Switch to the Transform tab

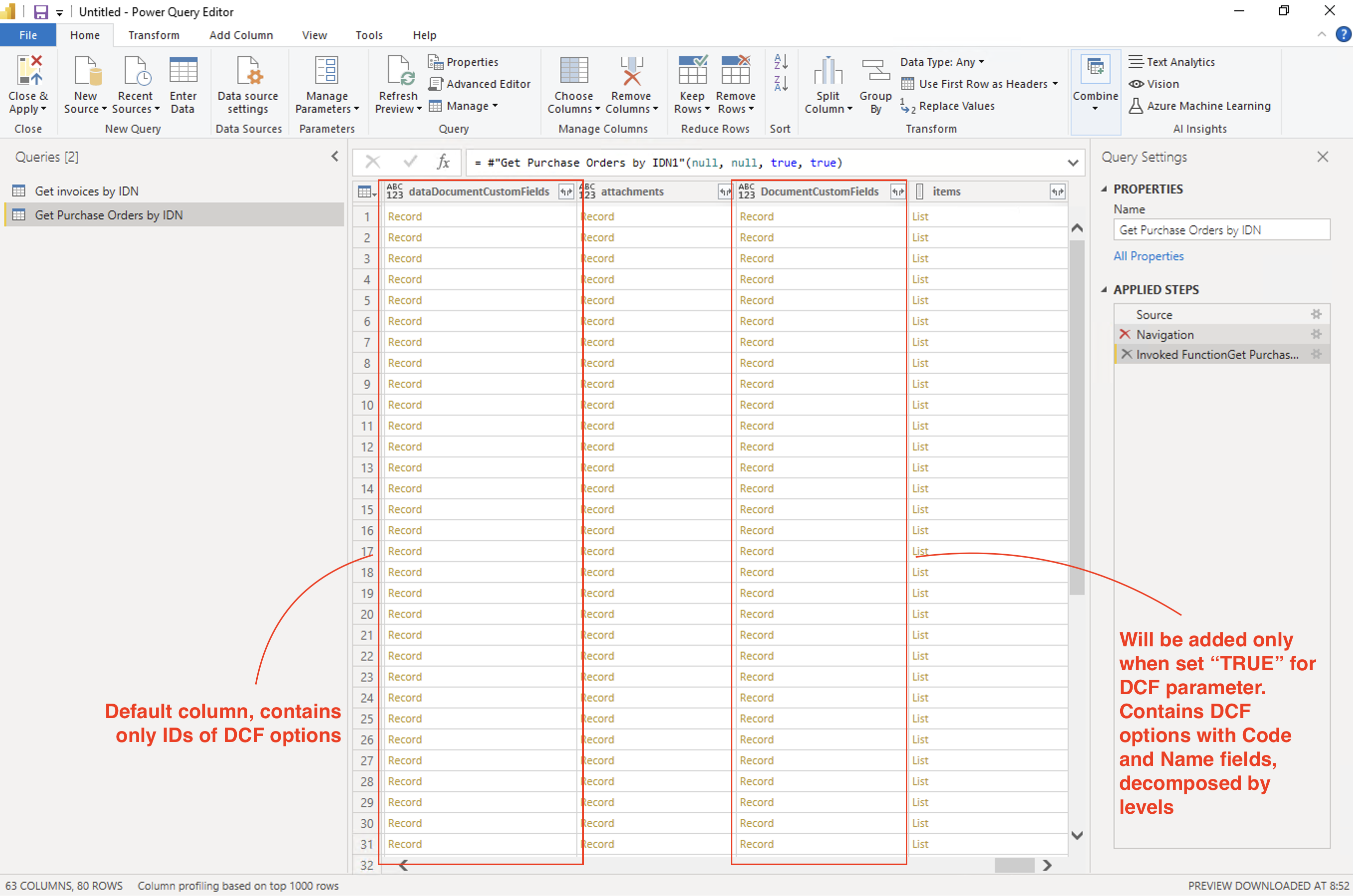click(154, 35)
